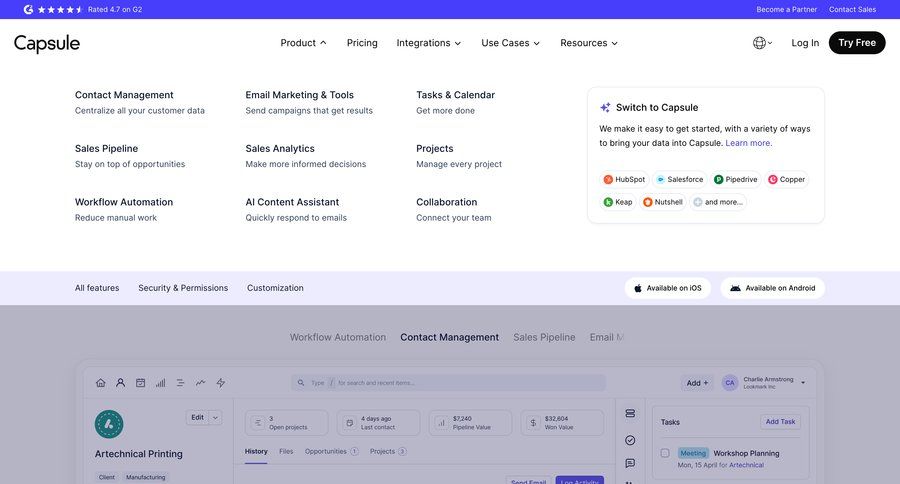Image resolution: width=900 pixels, height=484 pixels.
Task: Open Contact Management in Product menu
Action: (124, 95)
